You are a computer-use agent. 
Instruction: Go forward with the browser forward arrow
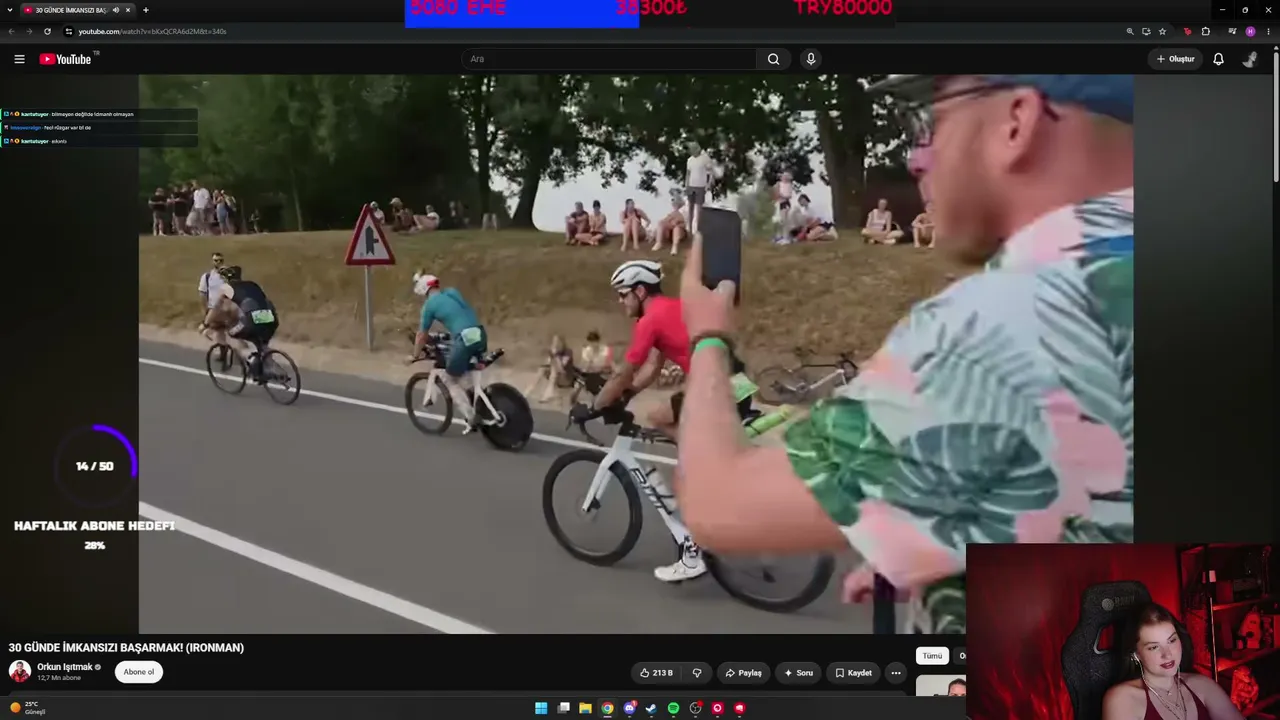pyautogui.click(x=29, y=31)
